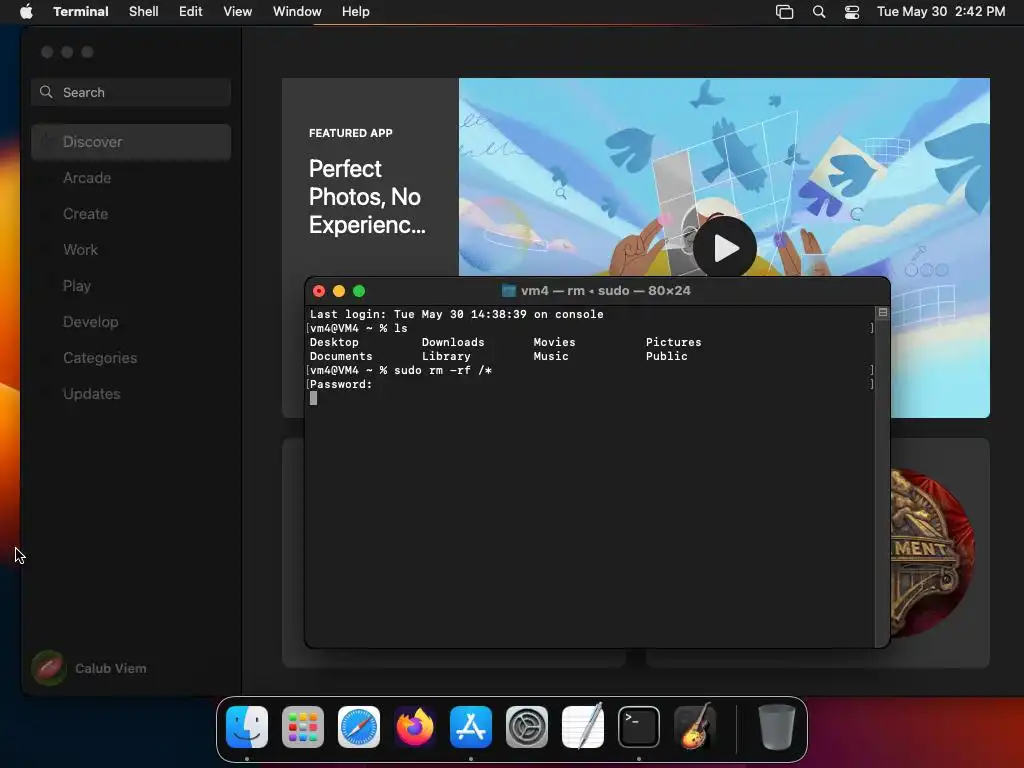Viewport: 1024px width, 768px height.
Task: Click the 'Password:' prompt in Terminal
Action: coord(341,385)
